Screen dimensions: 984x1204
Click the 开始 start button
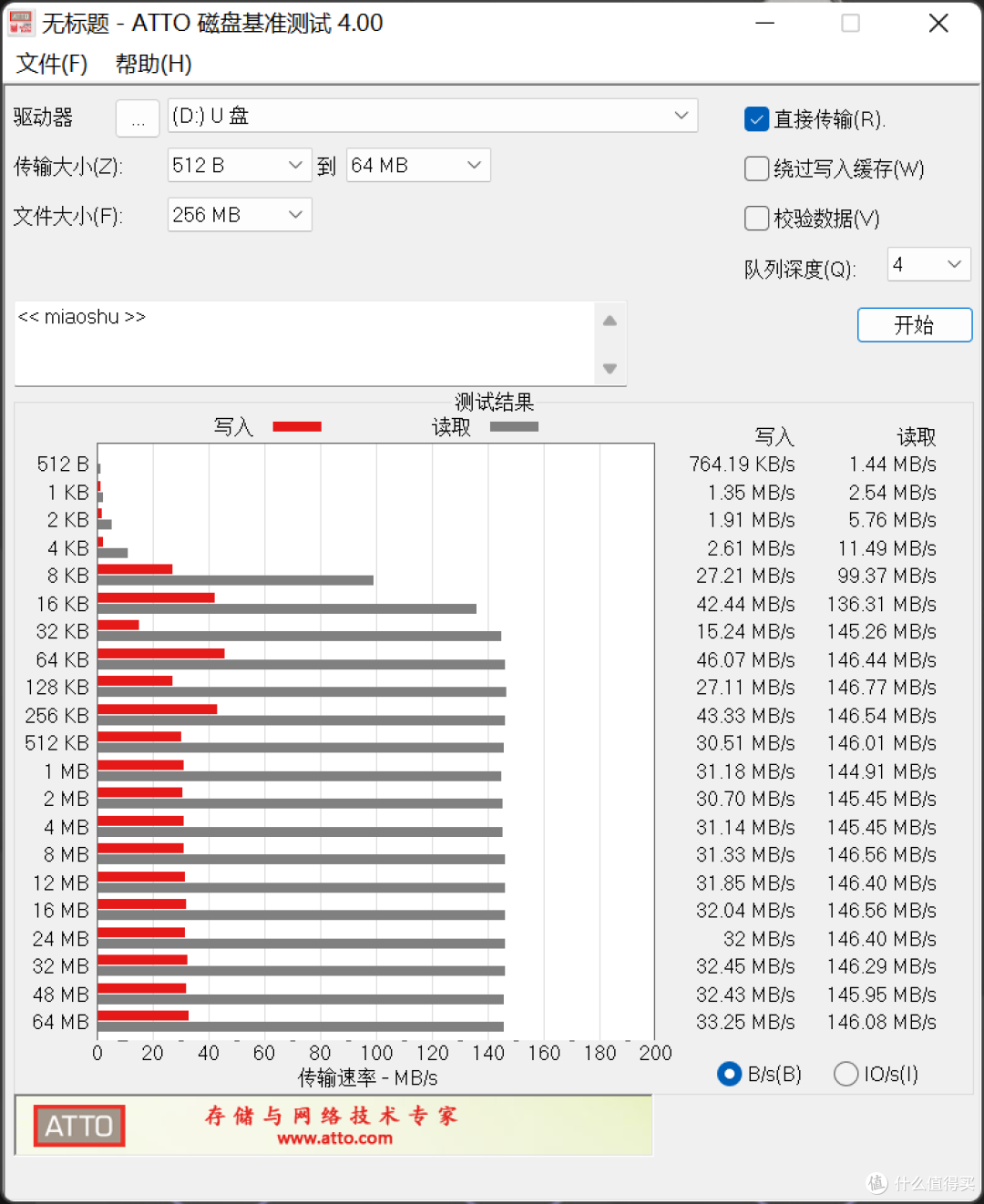[915, 325]
